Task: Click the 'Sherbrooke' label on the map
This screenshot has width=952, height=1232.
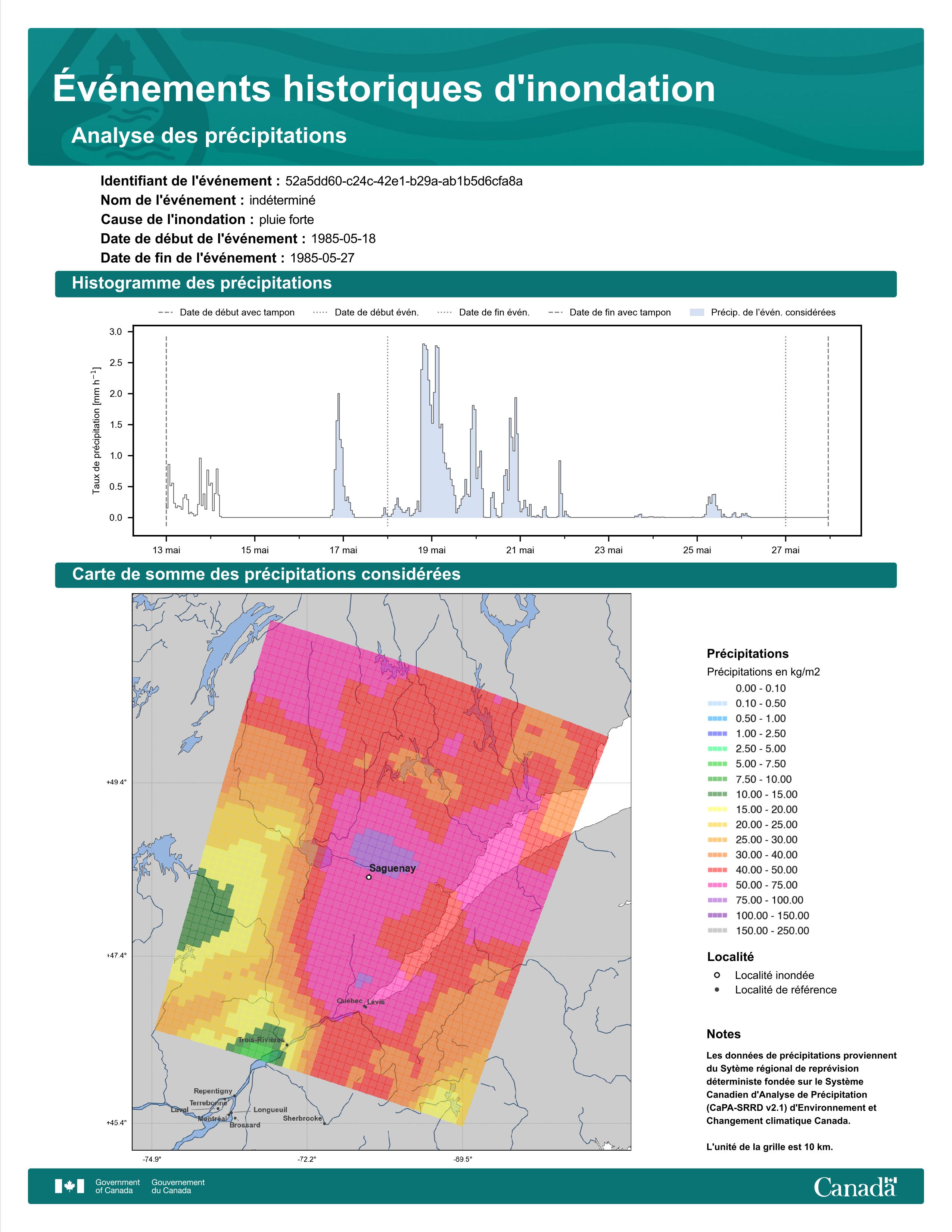Action: [x=302, y=1118]
